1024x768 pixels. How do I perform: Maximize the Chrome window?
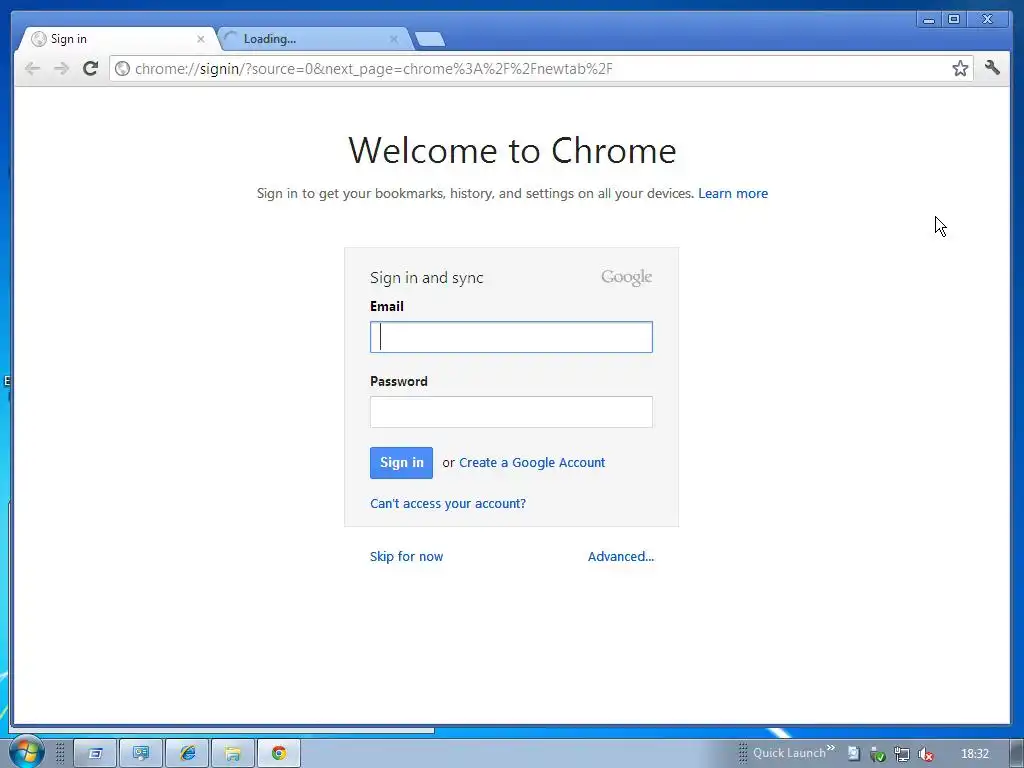click(x=954, y=20)
